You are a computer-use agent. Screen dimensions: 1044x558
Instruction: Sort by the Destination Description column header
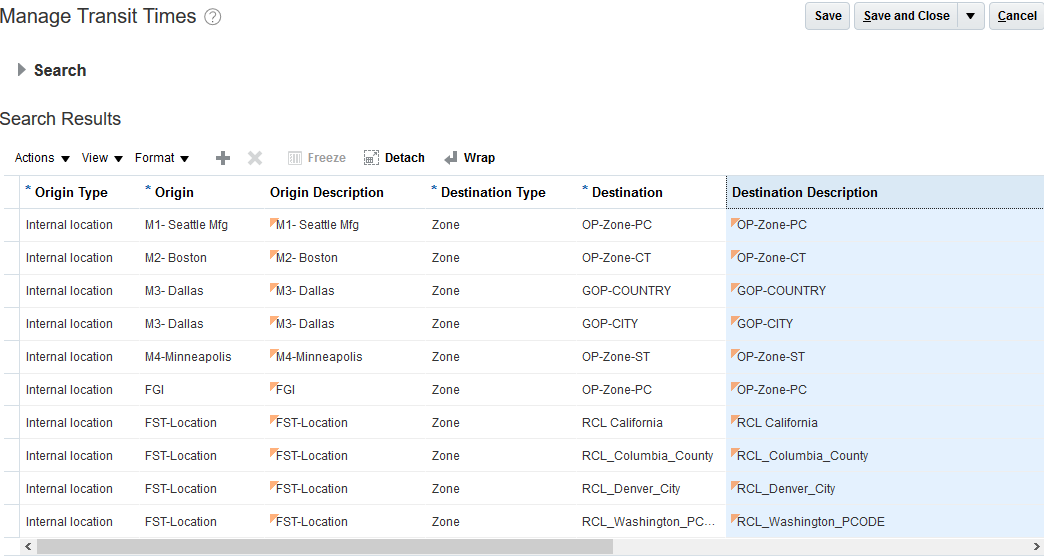(805, 192)
